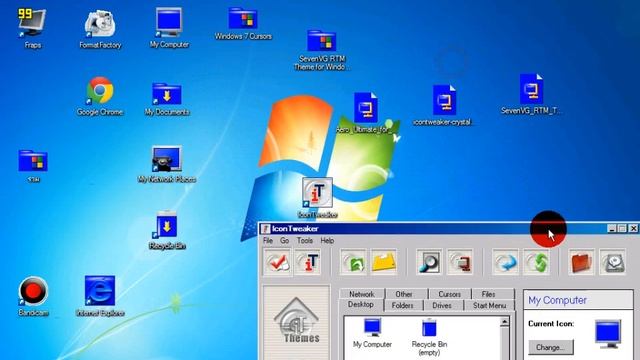Select the Recycle Bin desktop icon
This screenshot has height=360, width=640.
[x=167, y=230]
